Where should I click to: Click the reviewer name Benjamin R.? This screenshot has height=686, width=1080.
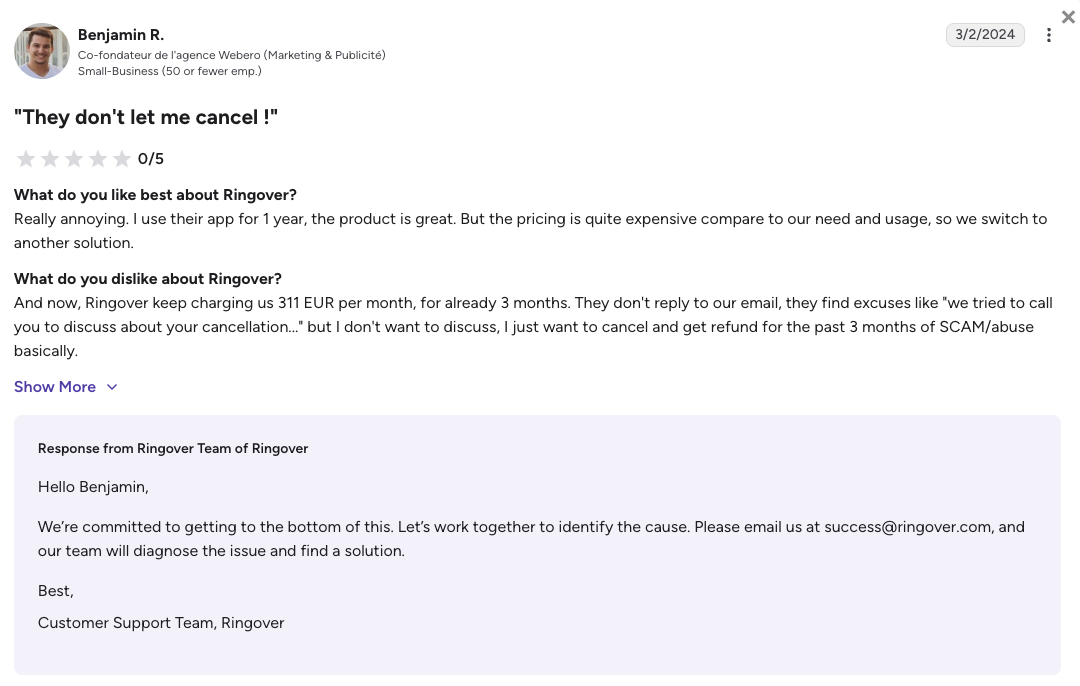pos(121,35)
